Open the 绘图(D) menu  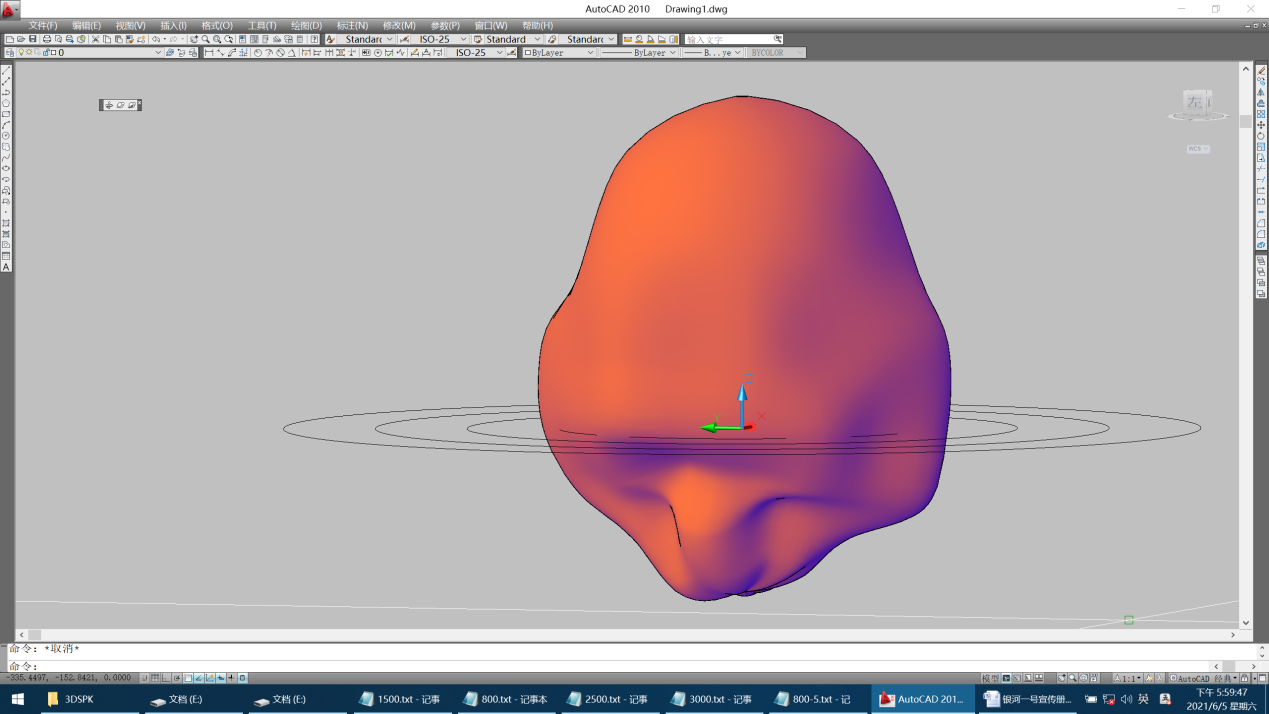click(x=306, y=25)
